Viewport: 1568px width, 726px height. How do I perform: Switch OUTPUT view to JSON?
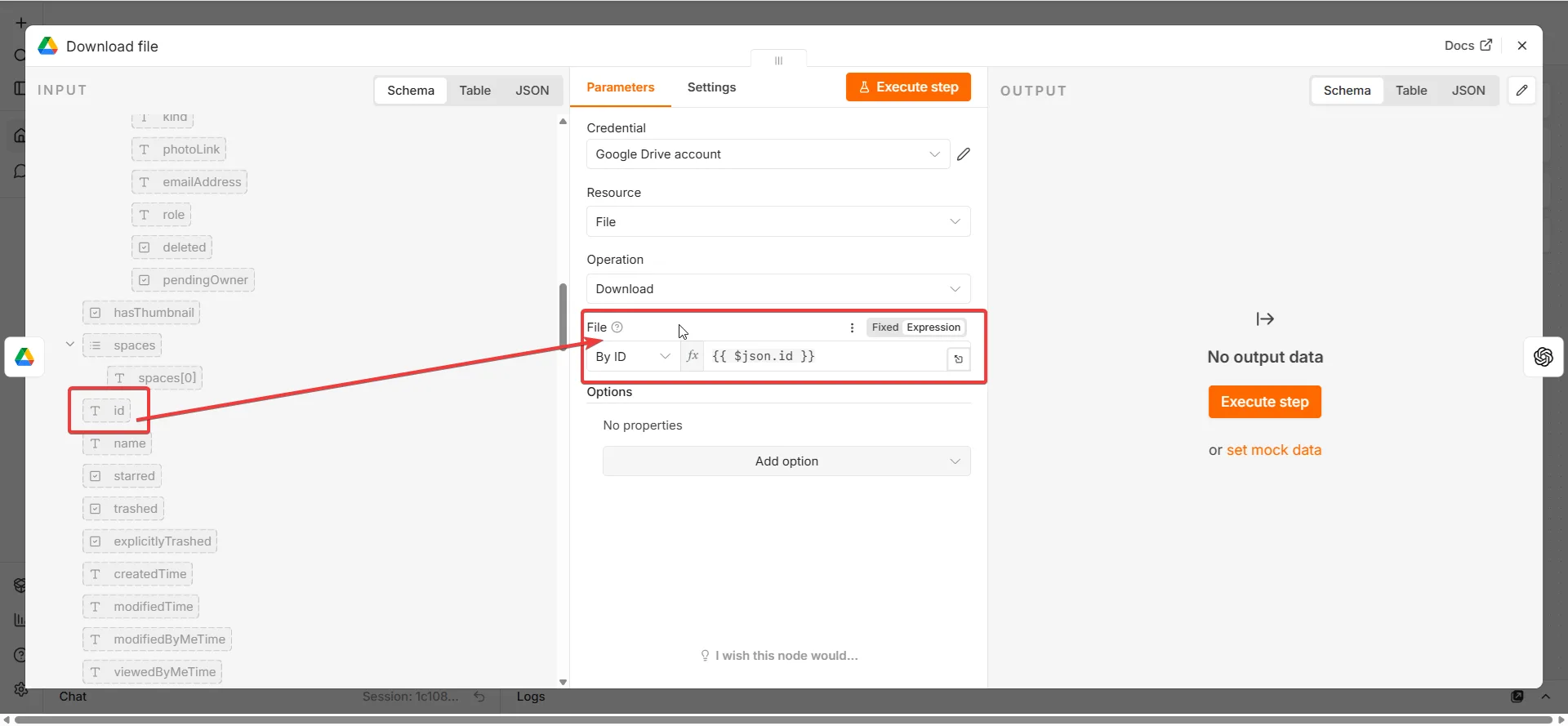[x=1468, y=91]
